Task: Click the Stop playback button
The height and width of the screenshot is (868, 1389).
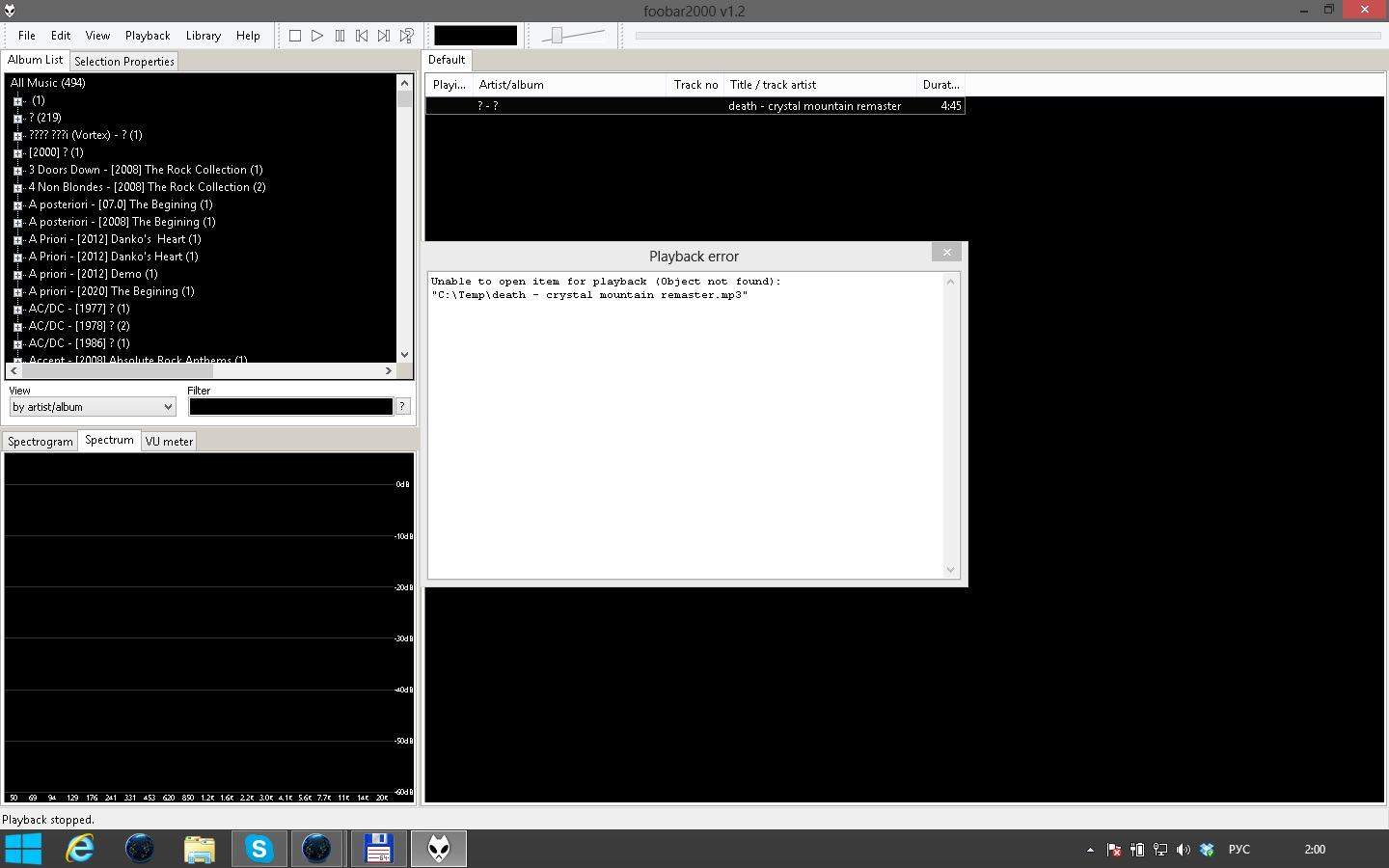Action: coord(295,36)
